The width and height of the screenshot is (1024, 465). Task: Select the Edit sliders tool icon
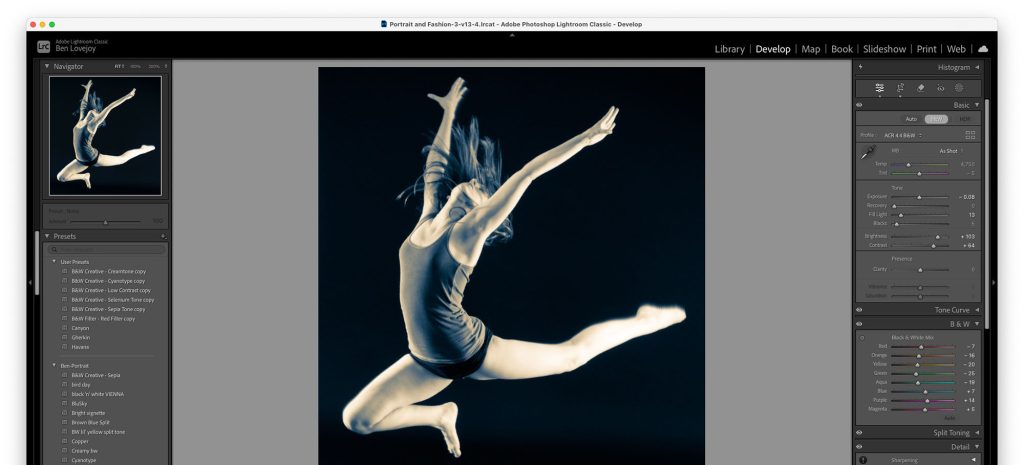click(x=879, y=88)
